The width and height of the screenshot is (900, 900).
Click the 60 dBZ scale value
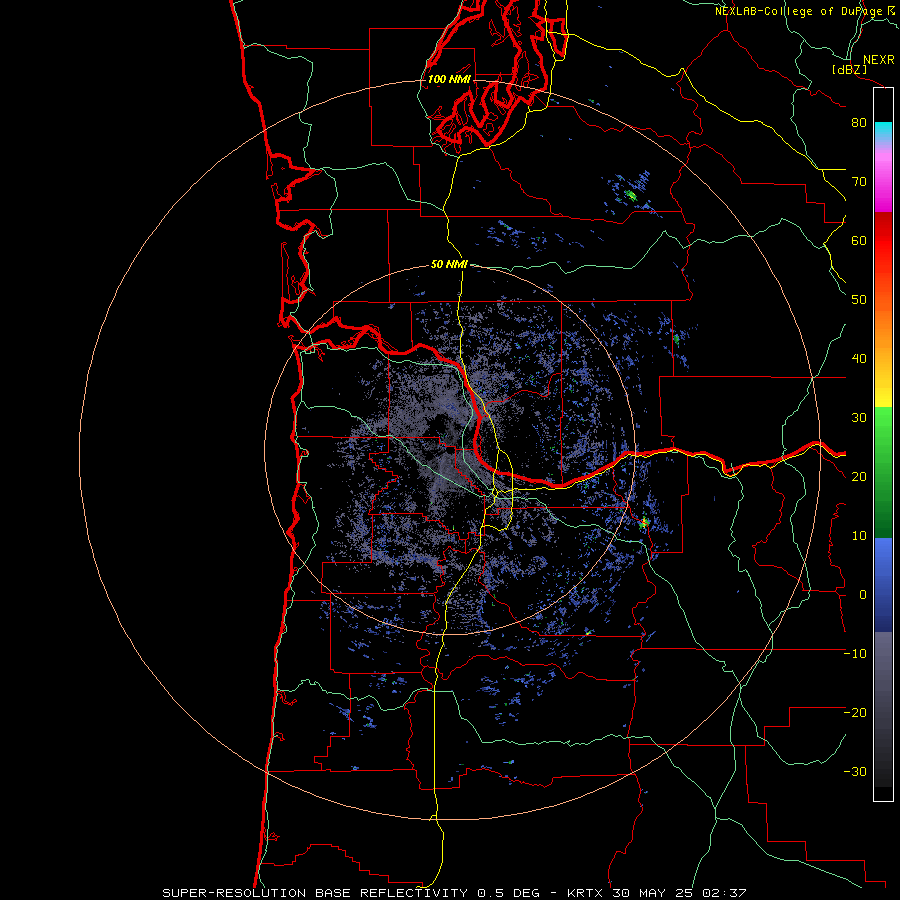(x=859, y=240)
